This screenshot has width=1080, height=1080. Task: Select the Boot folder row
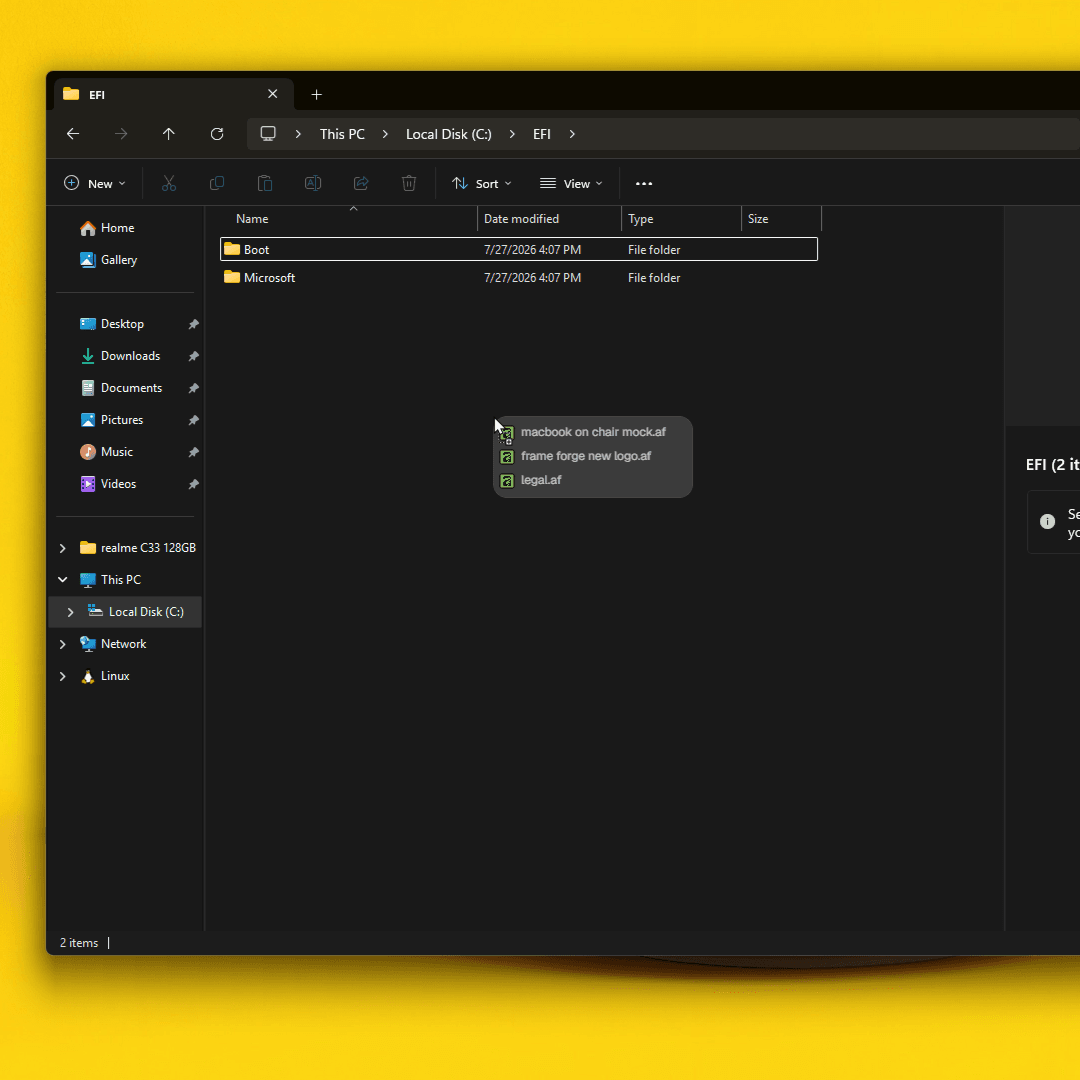(x=519, y=249)
